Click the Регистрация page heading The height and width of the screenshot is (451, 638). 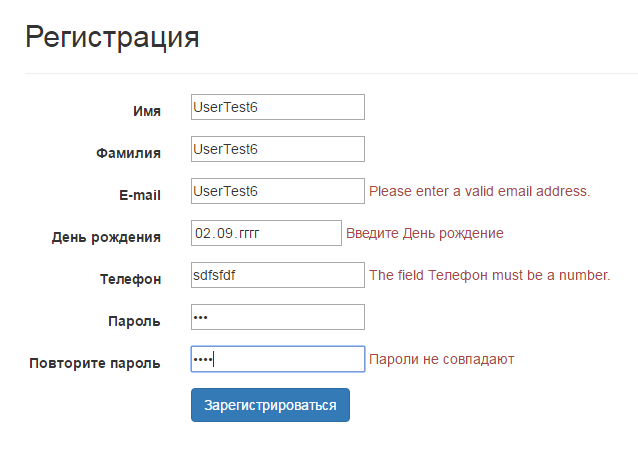point(112,37)
